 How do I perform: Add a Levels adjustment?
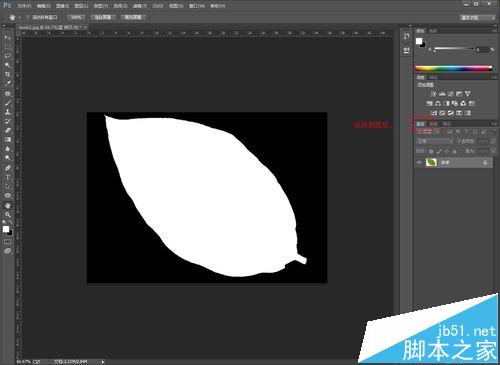(442, 94)
